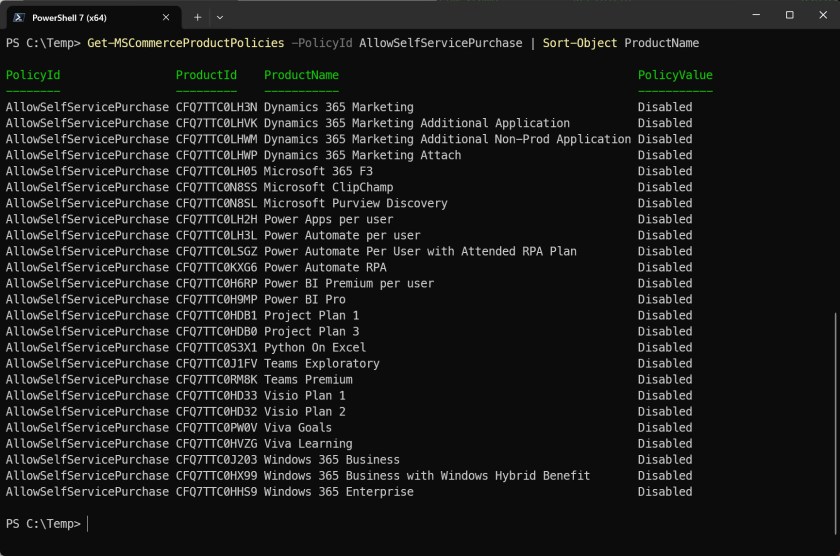Maximize the terminal window
Screen dimensions: 840x556
[790, 15]
